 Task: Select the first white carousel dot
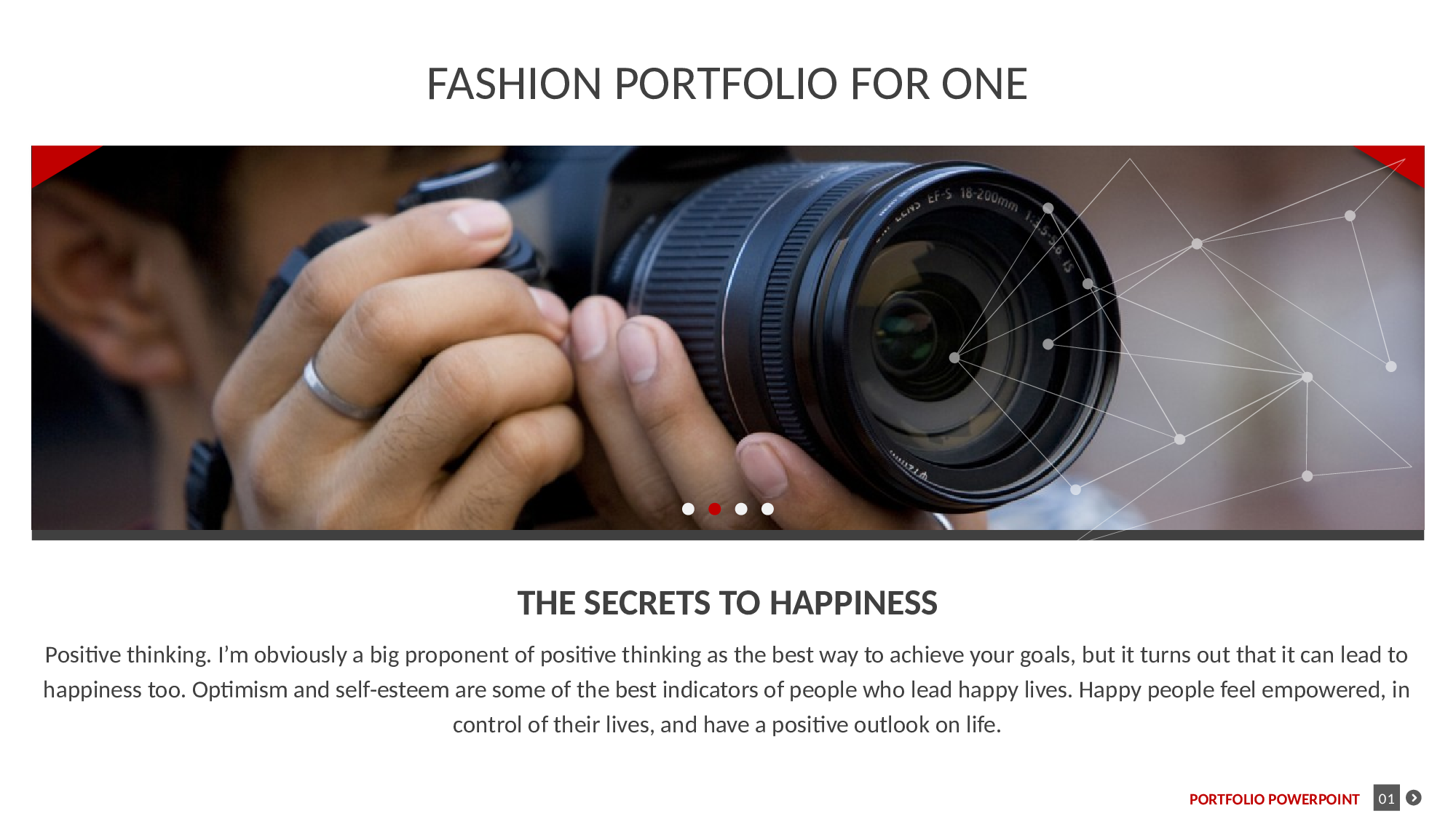point(688,509)
